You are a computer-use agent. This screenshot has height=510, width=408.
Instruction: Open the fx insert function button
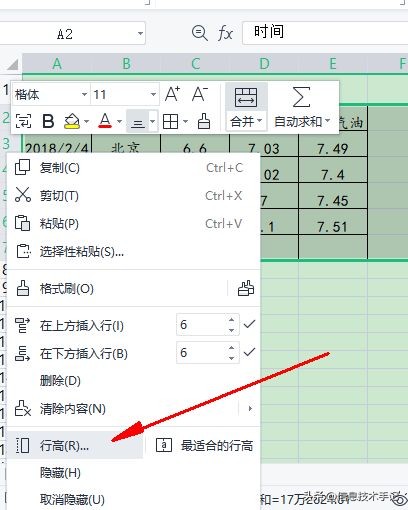[x=225, y=33]
